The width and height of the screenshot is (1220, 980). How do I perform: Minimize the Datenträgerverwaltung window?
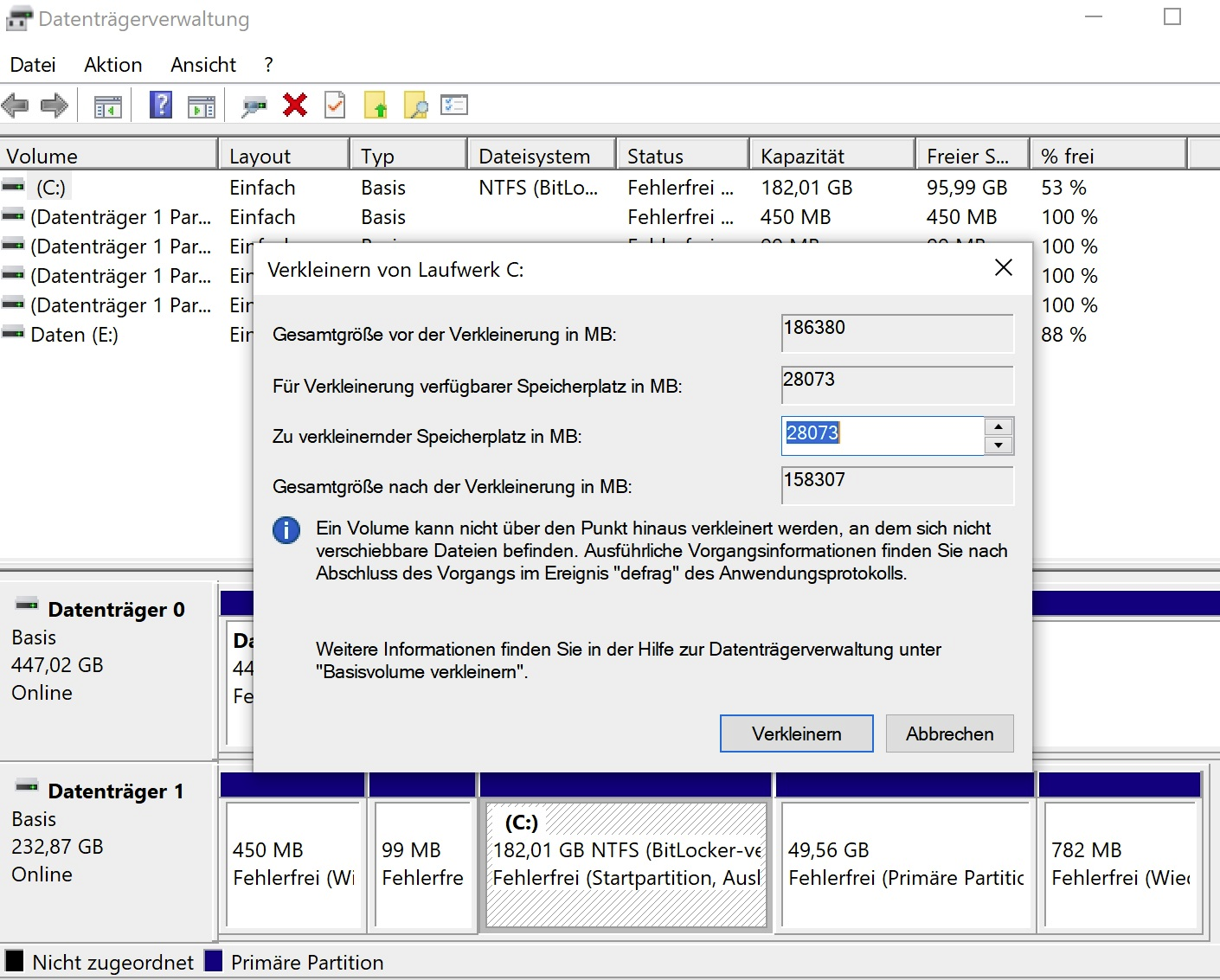coord(1094,16)
